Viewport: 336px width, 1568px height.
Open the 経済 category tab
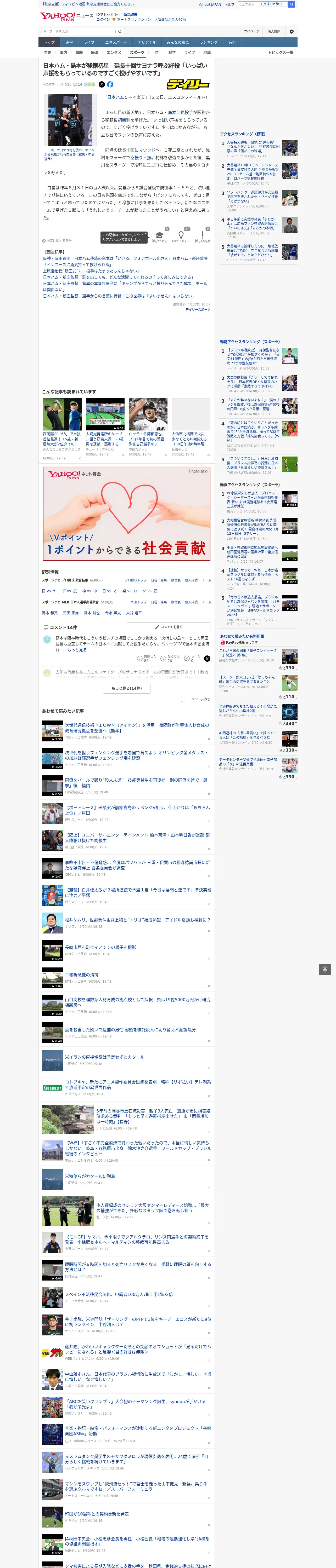pos(94,52)
